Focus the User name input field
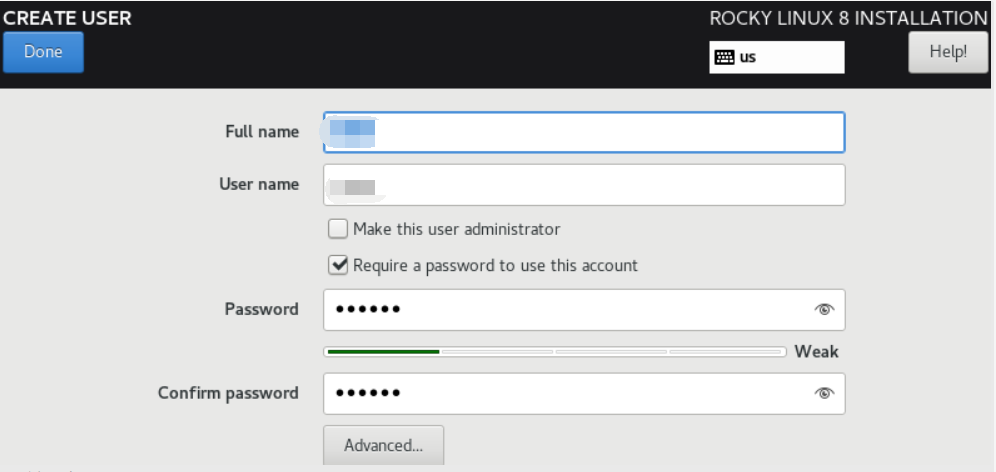 pyautogui.click(x=584, y=185)
